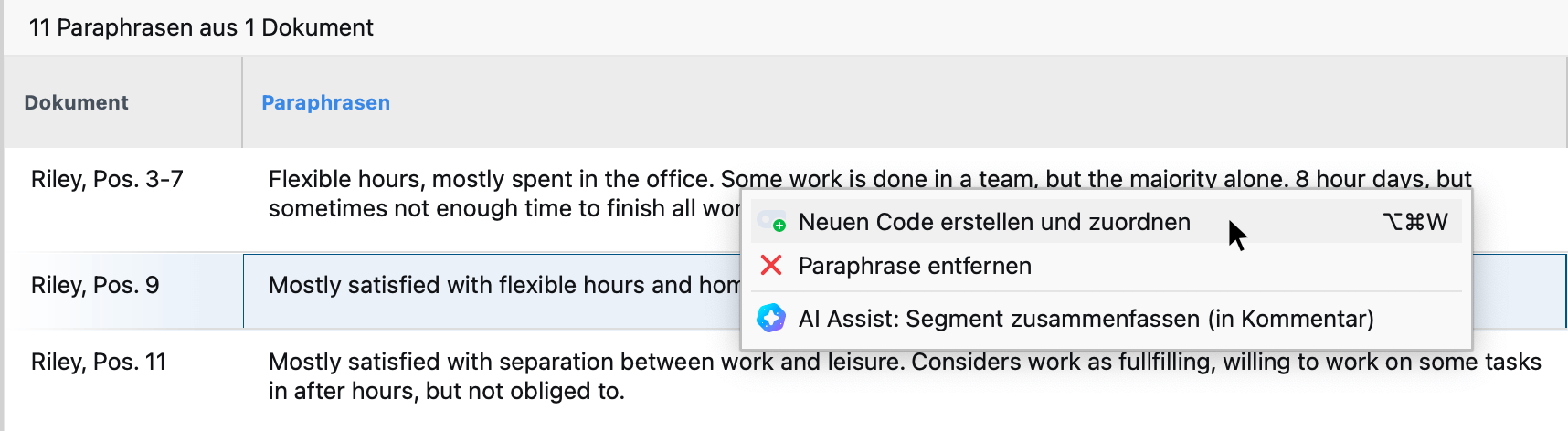Click the green-plus new code icon
Viewport: 1568px width, 431px height.
(772, 222)
